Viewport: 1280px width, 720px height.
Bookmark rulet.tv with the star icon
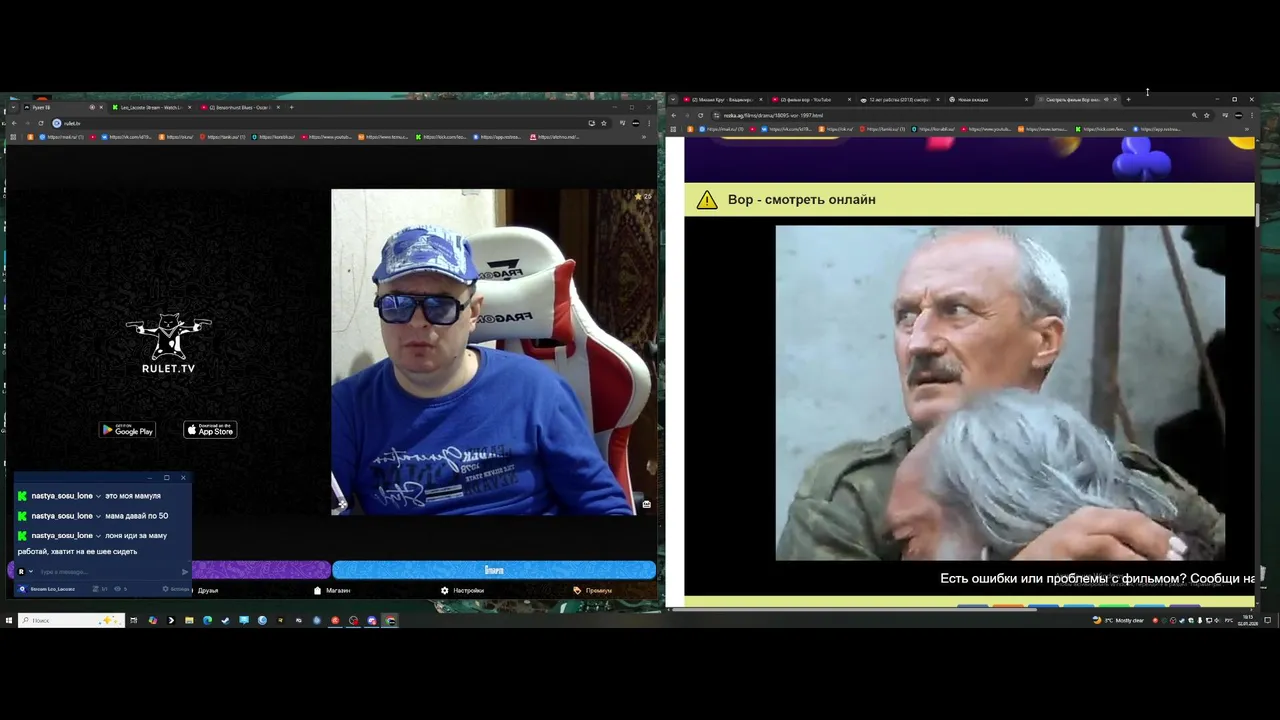point(604,123)
